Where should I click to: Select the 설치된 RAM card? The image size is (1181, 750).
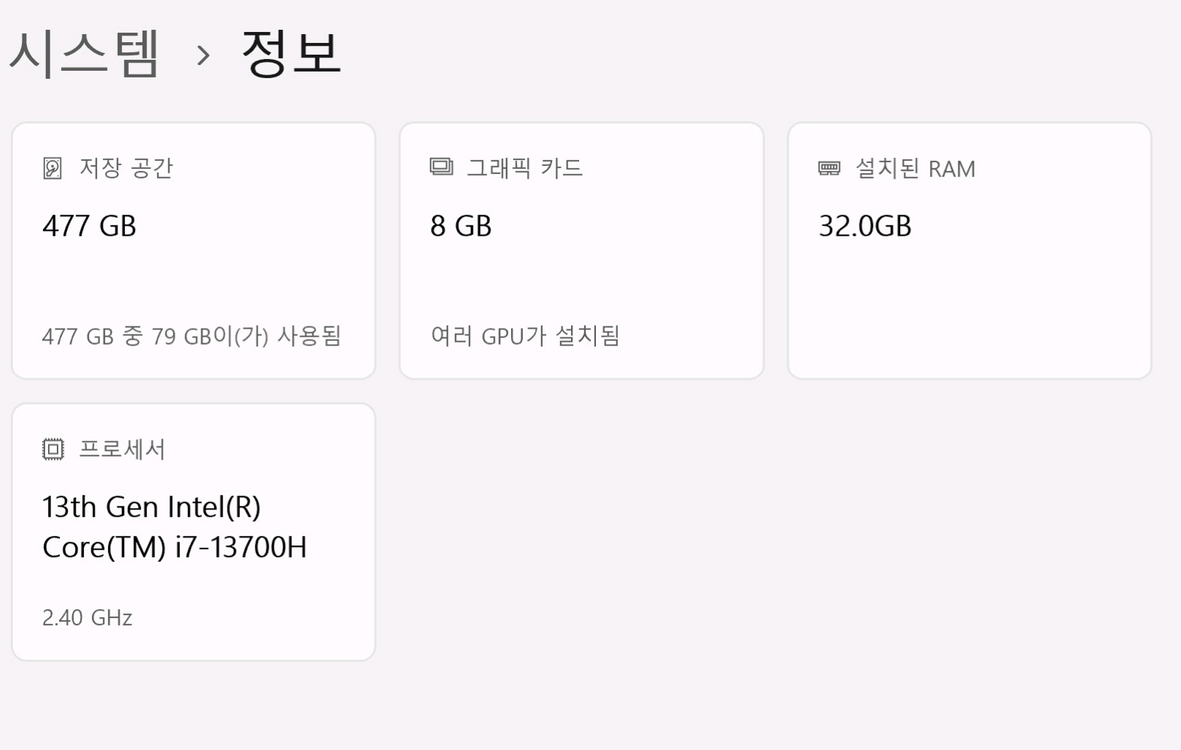pyautogui.click(x=969, y=250)
